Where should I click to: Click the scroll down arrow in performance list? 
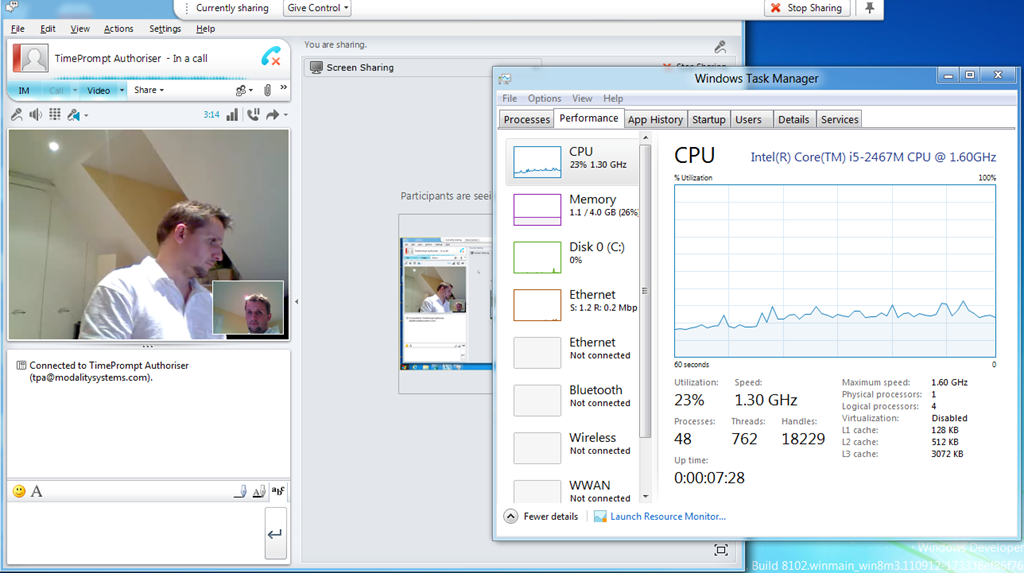click(x=645, y=497)
